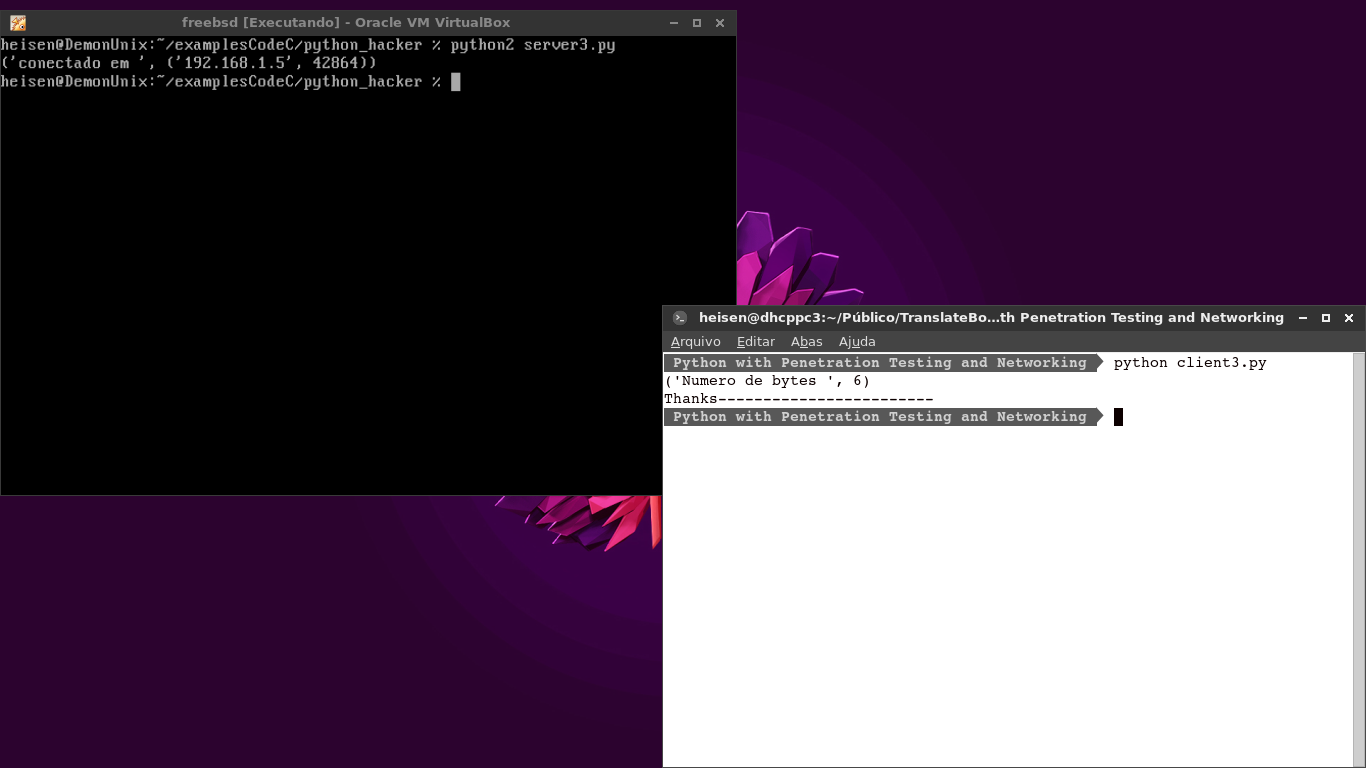Close the heisen@dhcppc3 terminal window
Viewport: 1366px width, 768px height.
tap(1349, 318)
